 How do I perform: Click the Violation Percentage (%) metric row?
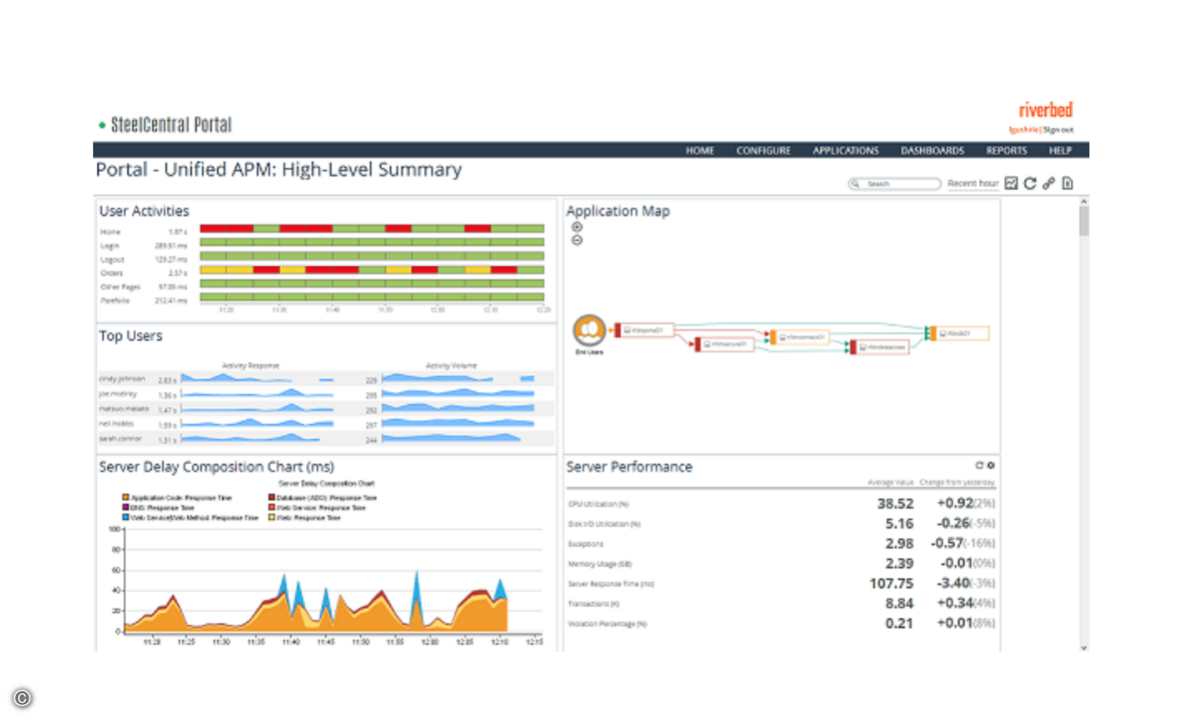[x=782, y=624]
